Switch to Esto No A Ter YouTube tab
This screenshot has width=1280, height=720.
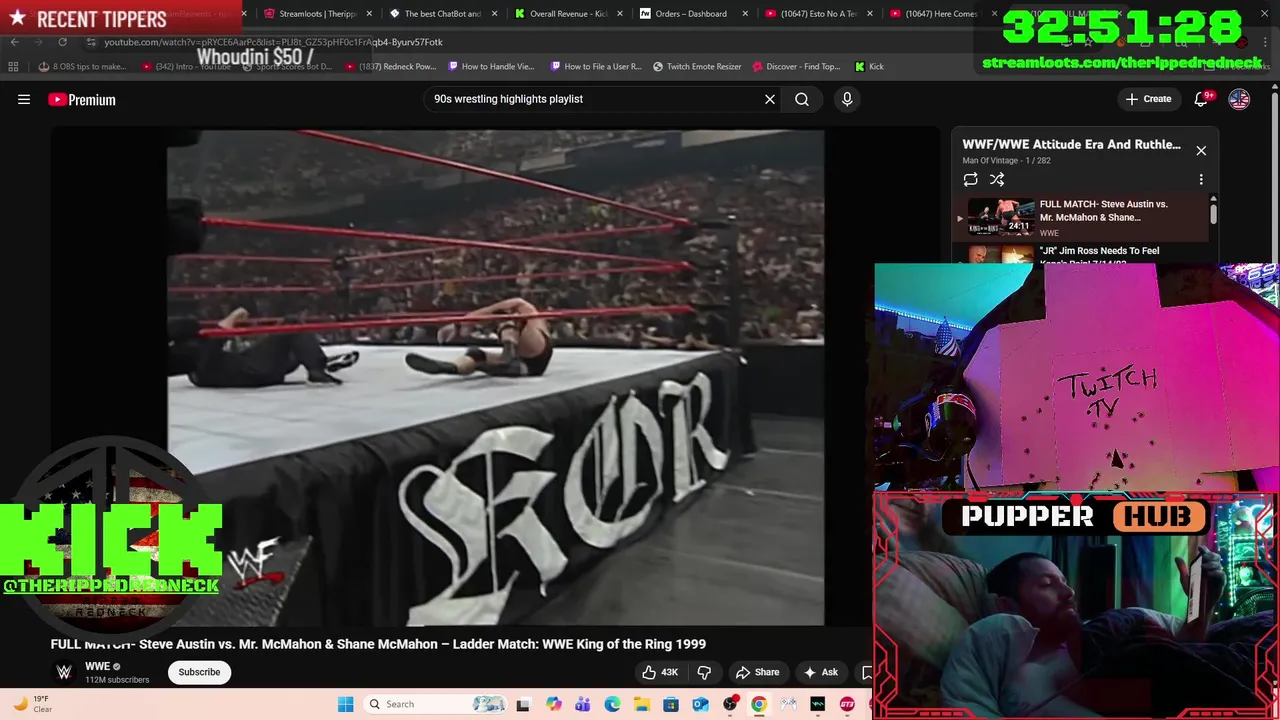811,14
